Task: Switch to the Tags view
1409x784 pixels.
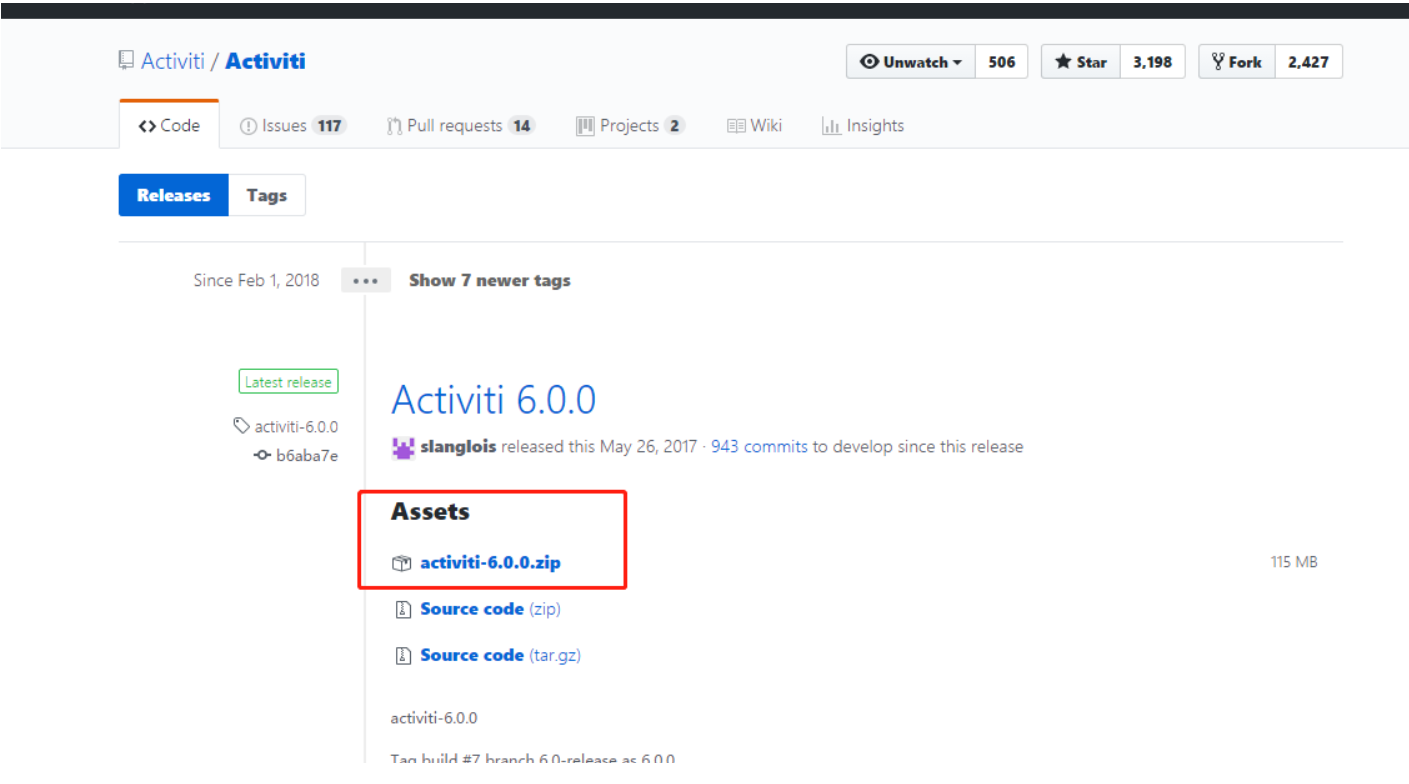Action: click(x=267, y=195)
